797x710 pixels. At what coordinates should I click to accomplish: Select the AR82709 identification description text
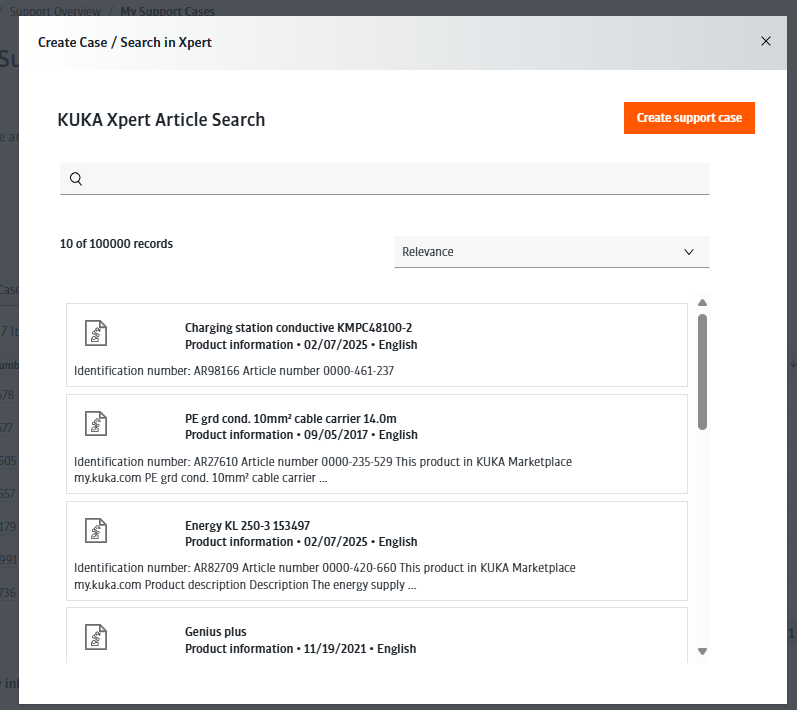tap(325, 576)
